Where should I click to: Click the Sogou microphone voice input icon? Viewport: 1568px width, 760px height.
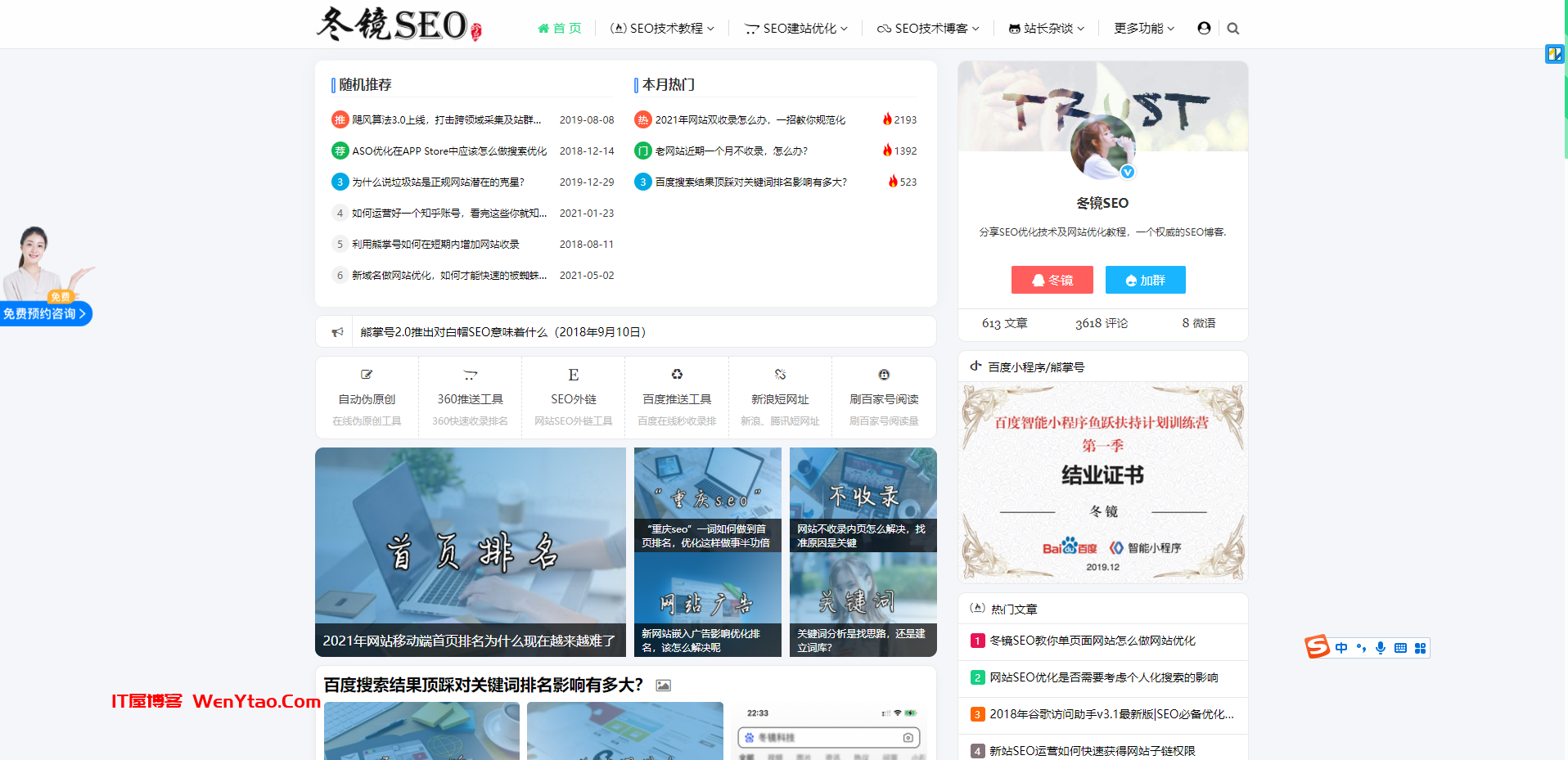(x=1381, y=648)
